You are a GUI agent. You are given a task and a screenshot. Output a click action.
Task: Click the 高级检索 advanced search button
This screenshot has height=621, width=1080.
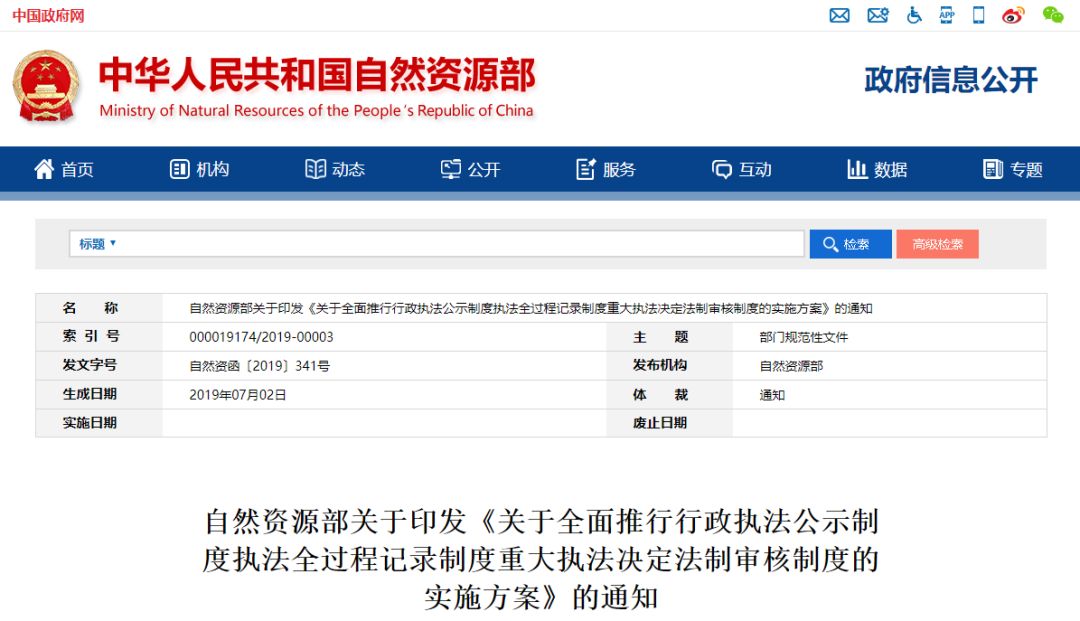(x=937, y=244)
